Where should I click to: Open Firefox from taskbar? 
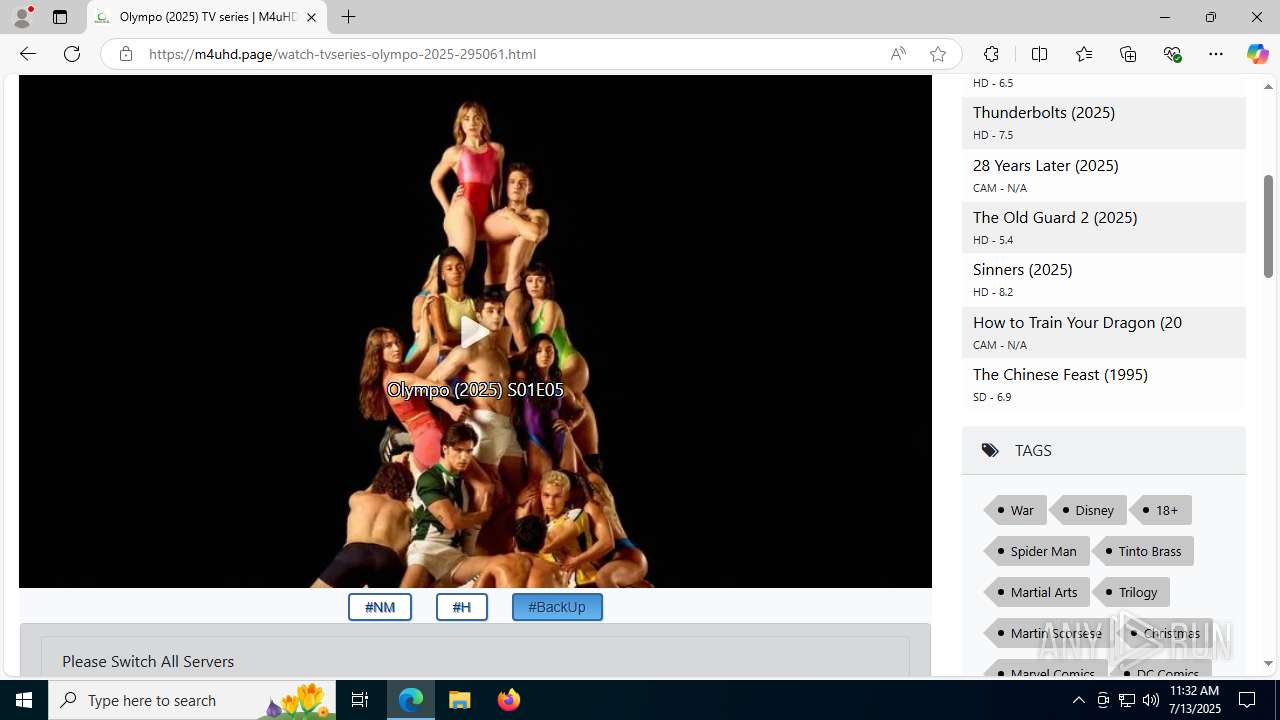pyautogui.click(x=508, y=700)
